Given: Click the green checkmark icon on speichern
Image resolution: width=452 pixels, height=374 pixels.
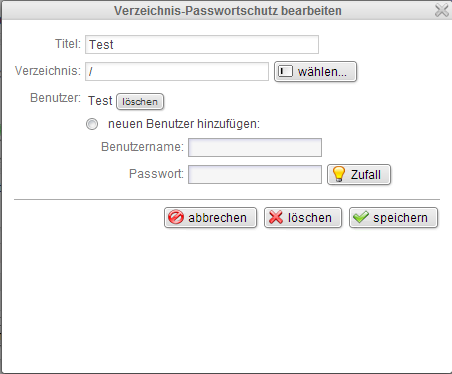Looking at the screenshot, I should click(x=361, y=217).
